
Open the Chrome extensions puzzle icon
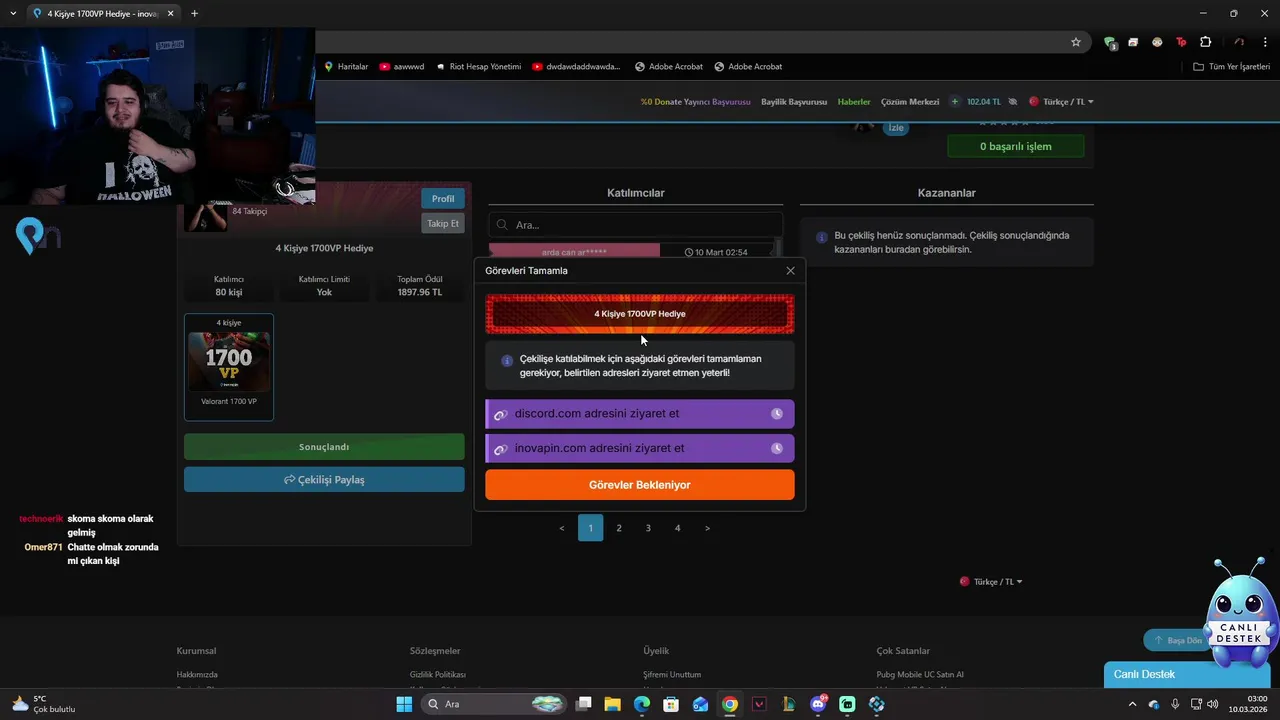[x=1205, y=42]
